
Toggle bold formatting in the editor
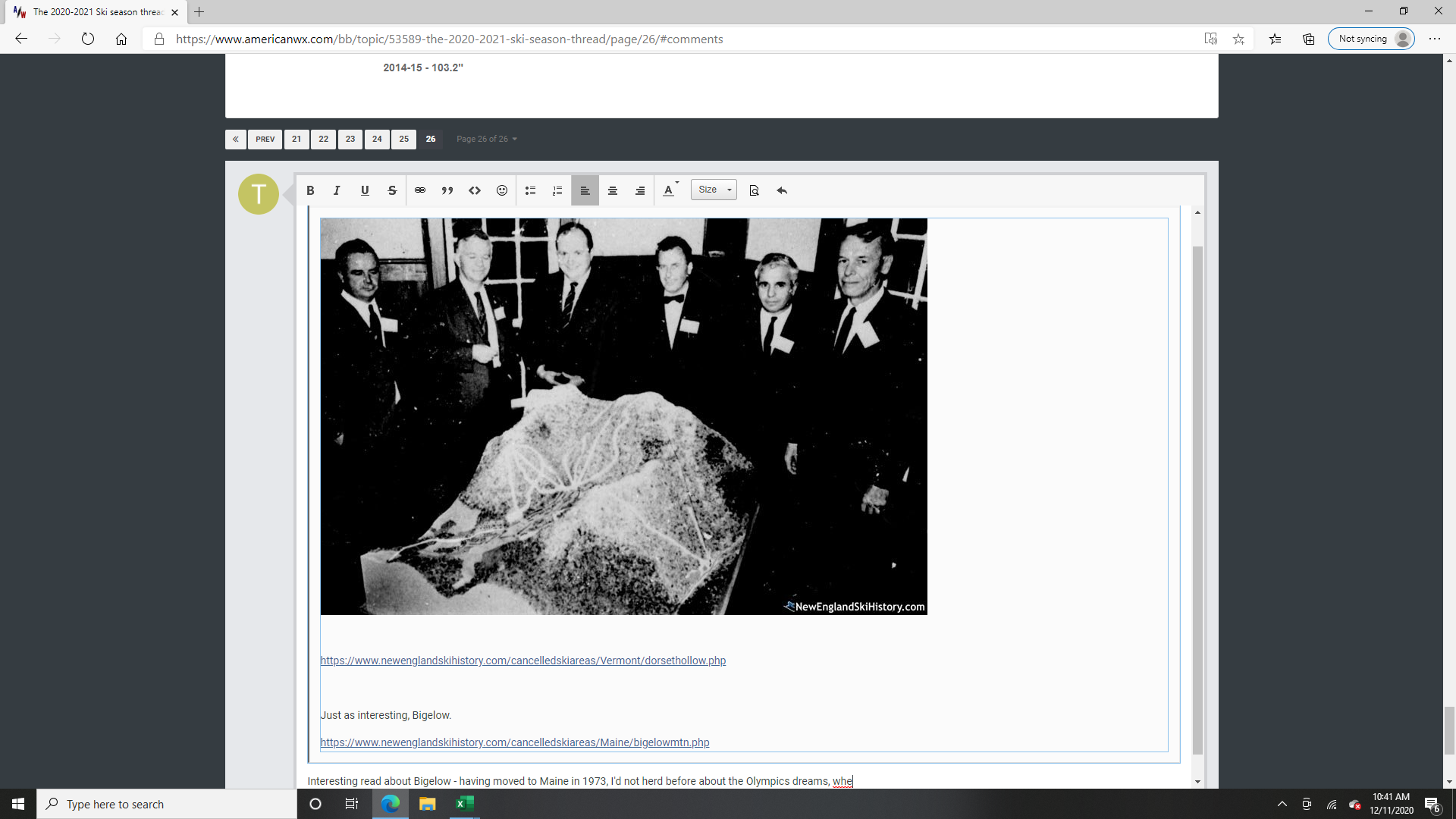coord(310,190)
